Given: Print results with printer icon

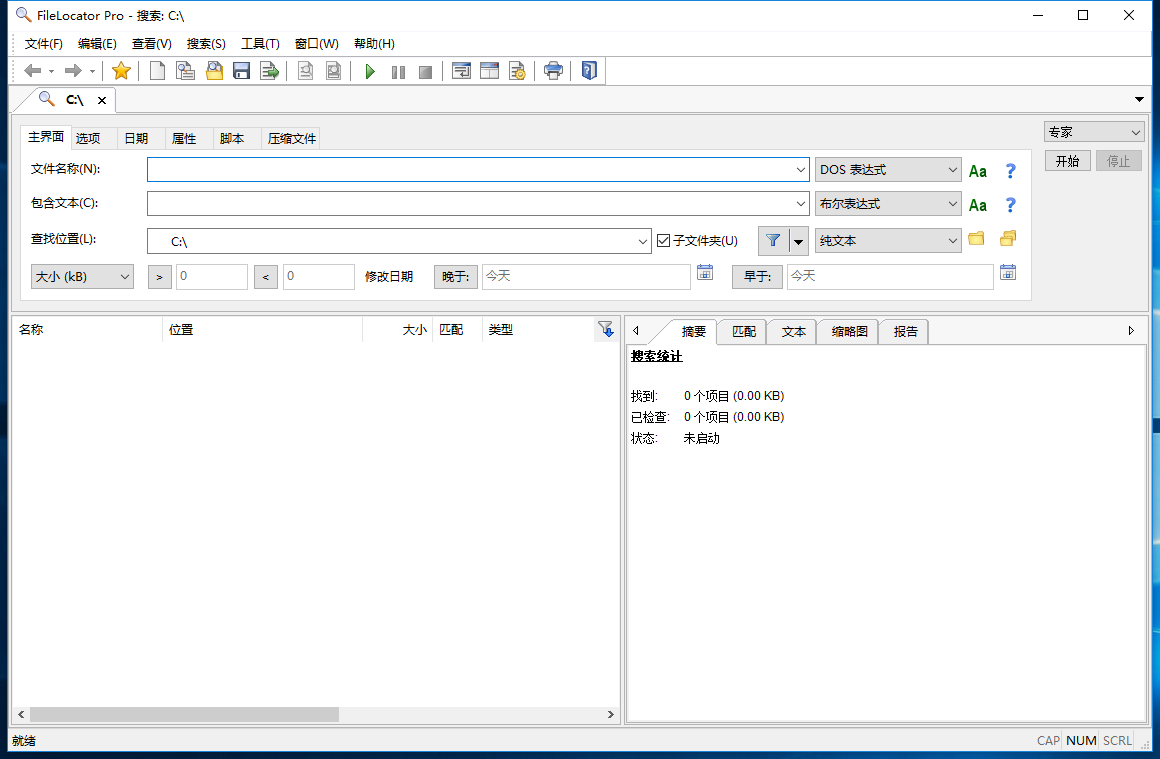Looking at the screenshot, I should [553, 71].
